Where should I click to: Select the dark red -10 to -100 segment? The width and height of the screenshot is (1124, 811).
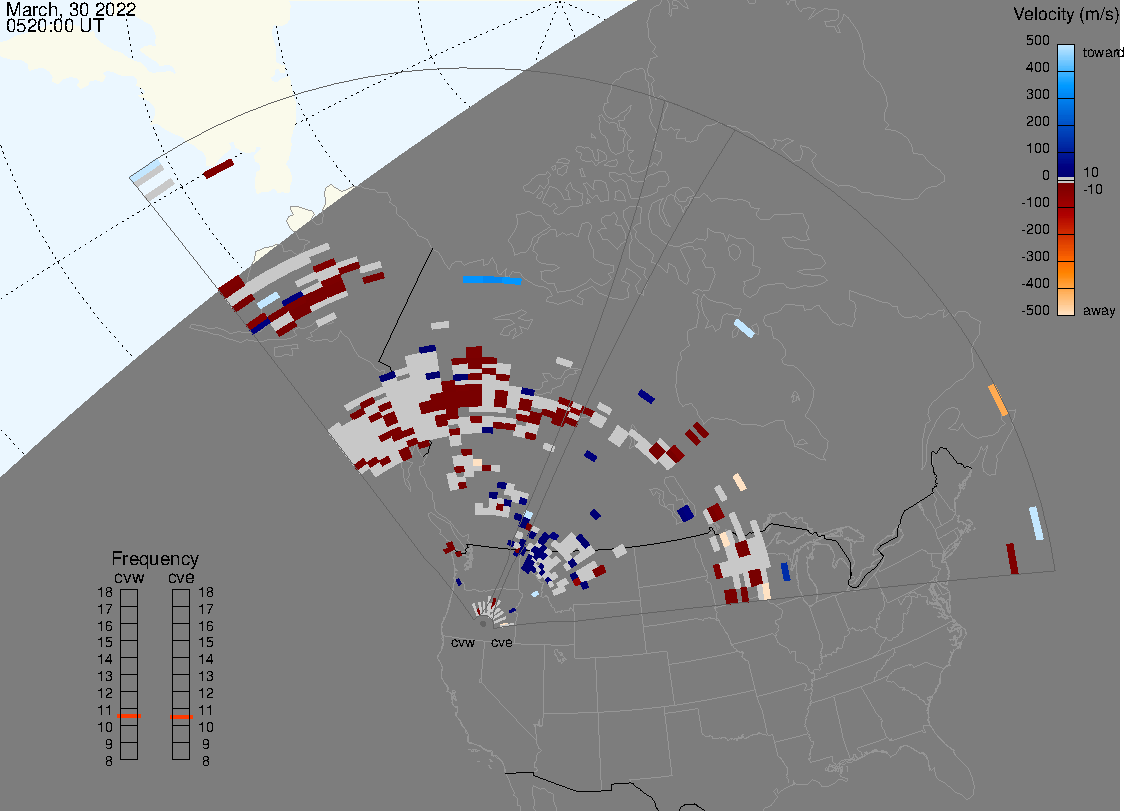(1066, 195)
